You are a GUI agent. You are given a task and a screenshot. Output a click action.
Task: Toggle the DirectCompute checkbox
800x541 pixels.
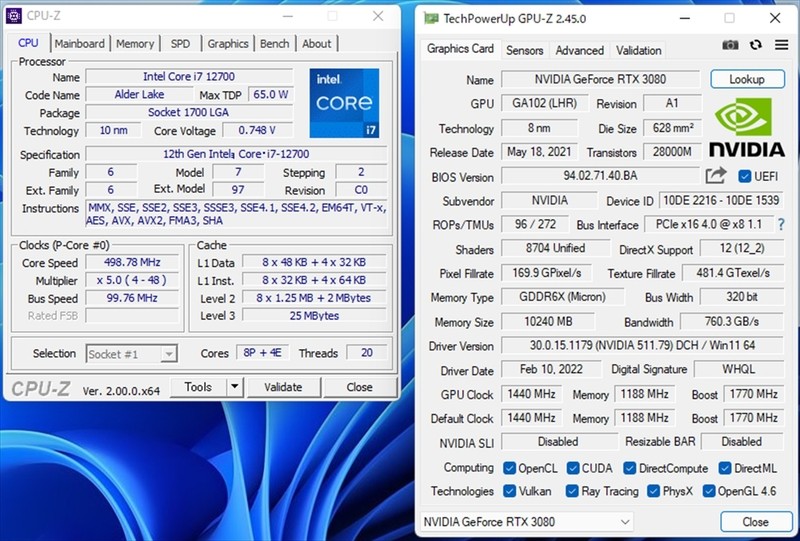point(630,468)
